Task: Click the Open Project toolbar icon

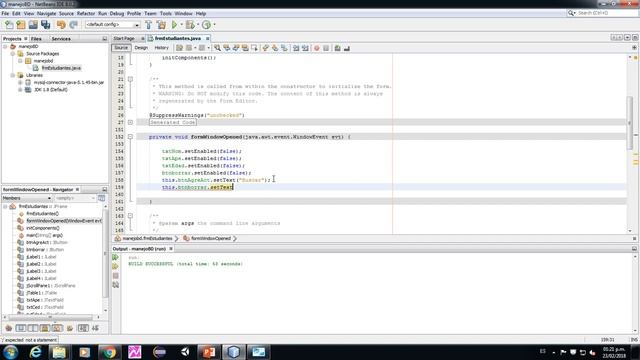Action: (33, 25)
